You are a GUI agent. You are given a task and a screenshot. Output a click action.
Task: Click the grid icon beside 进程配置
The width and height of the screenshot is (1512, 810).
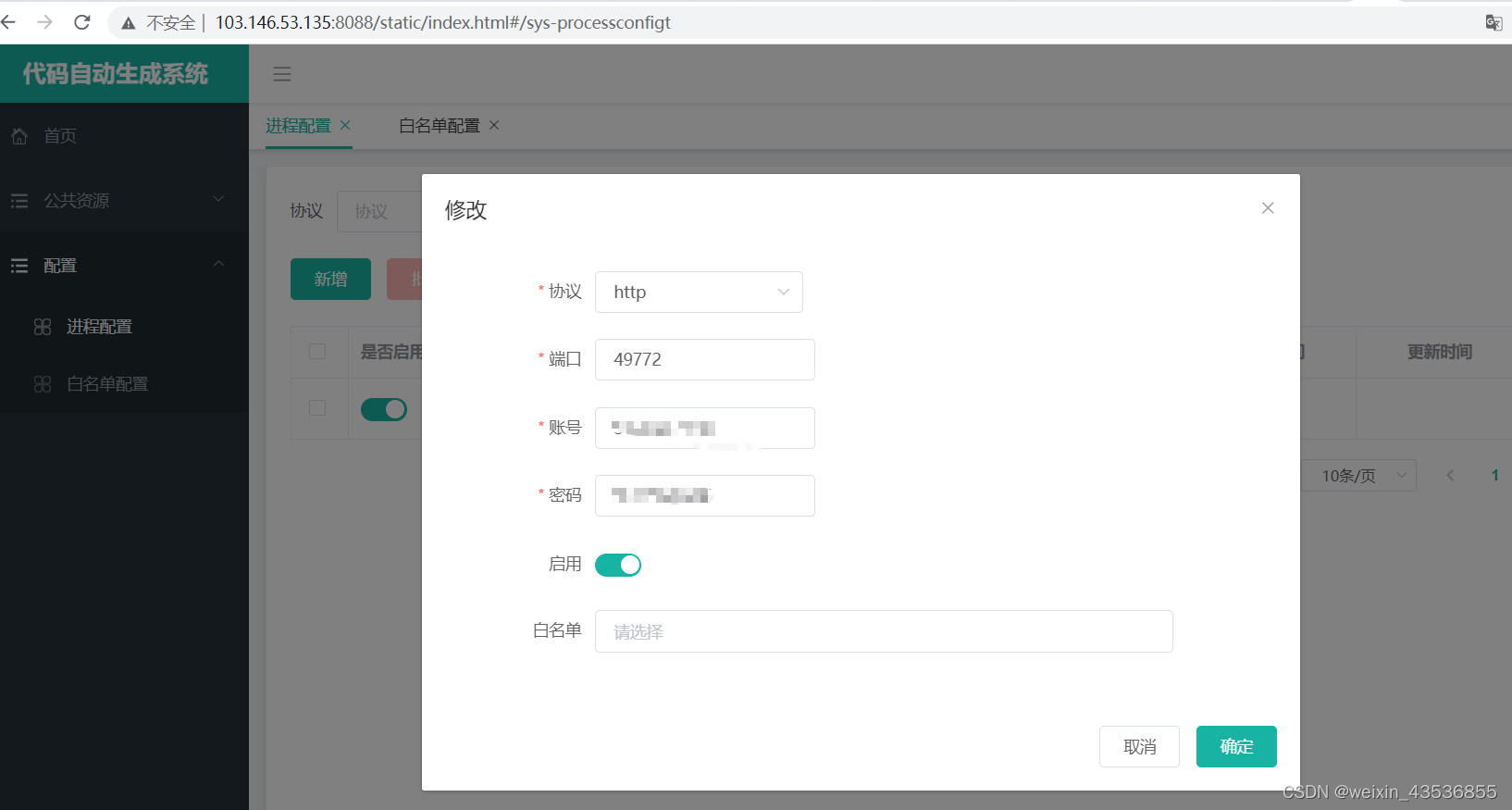(43, 327)
